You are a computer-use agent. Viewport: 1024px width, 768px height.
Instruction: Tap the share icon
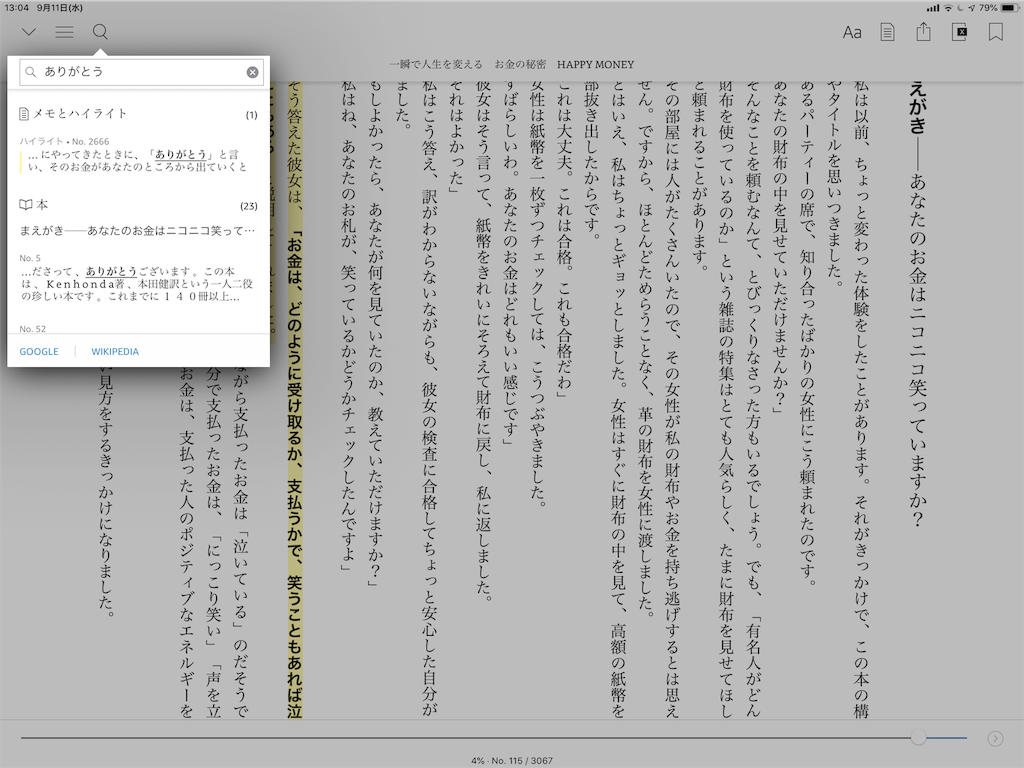coord(924,32)
